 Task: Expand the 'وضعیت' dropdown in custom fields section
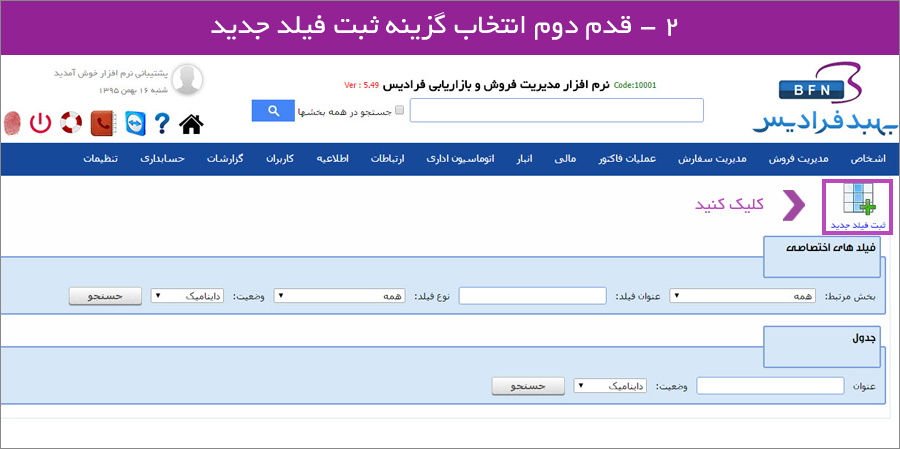point(187,295)
